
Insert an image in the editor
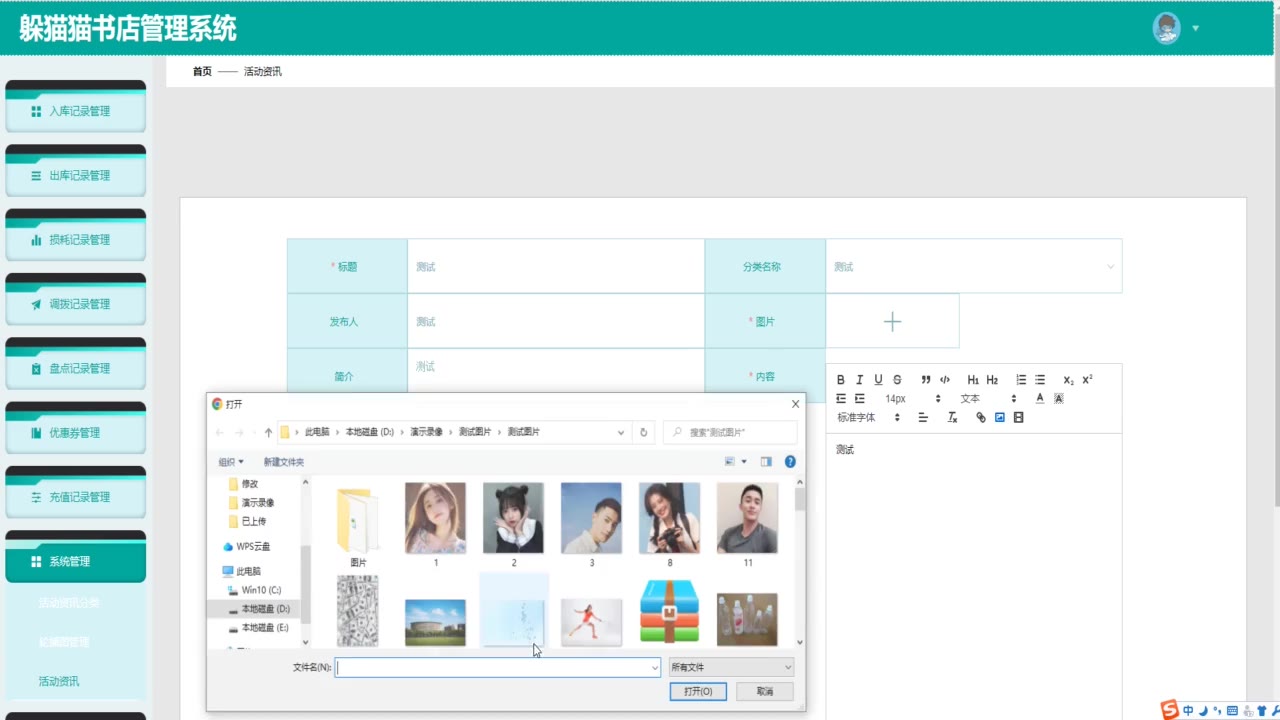click(999, 417)
